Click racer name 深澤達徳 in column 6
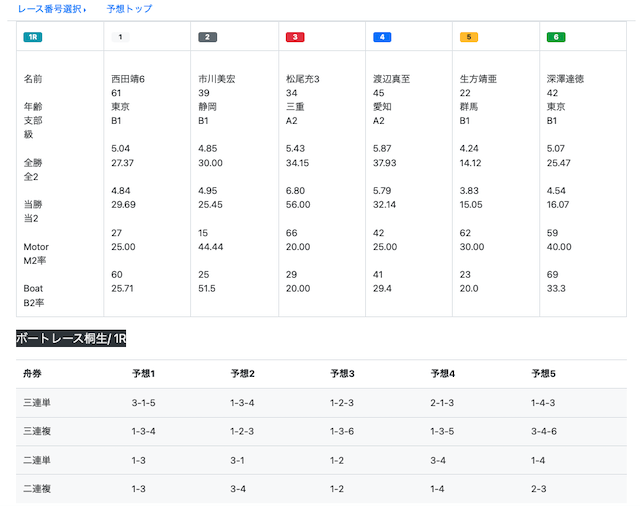The height and width of the screenshot is (506, 640). pyautogui.click(x=565, y=79)
